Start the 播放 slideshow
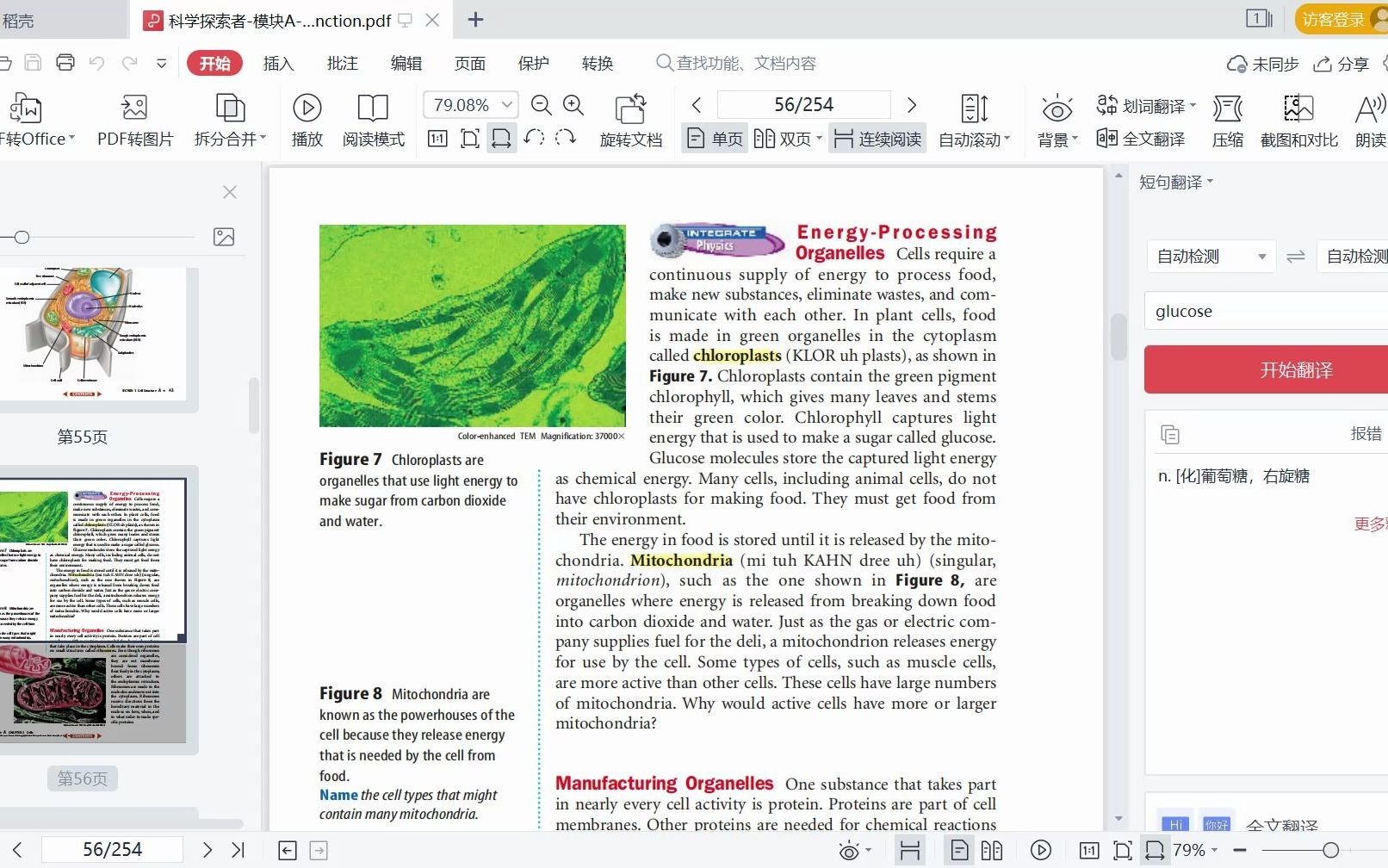 coord(307,120)
